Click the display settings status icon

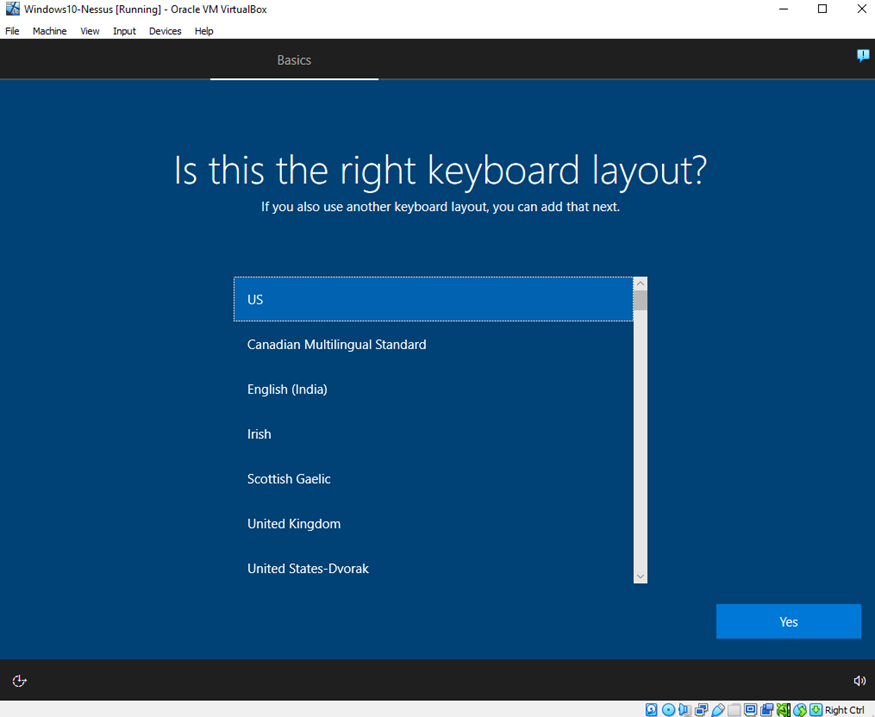[x=751, y=710]
